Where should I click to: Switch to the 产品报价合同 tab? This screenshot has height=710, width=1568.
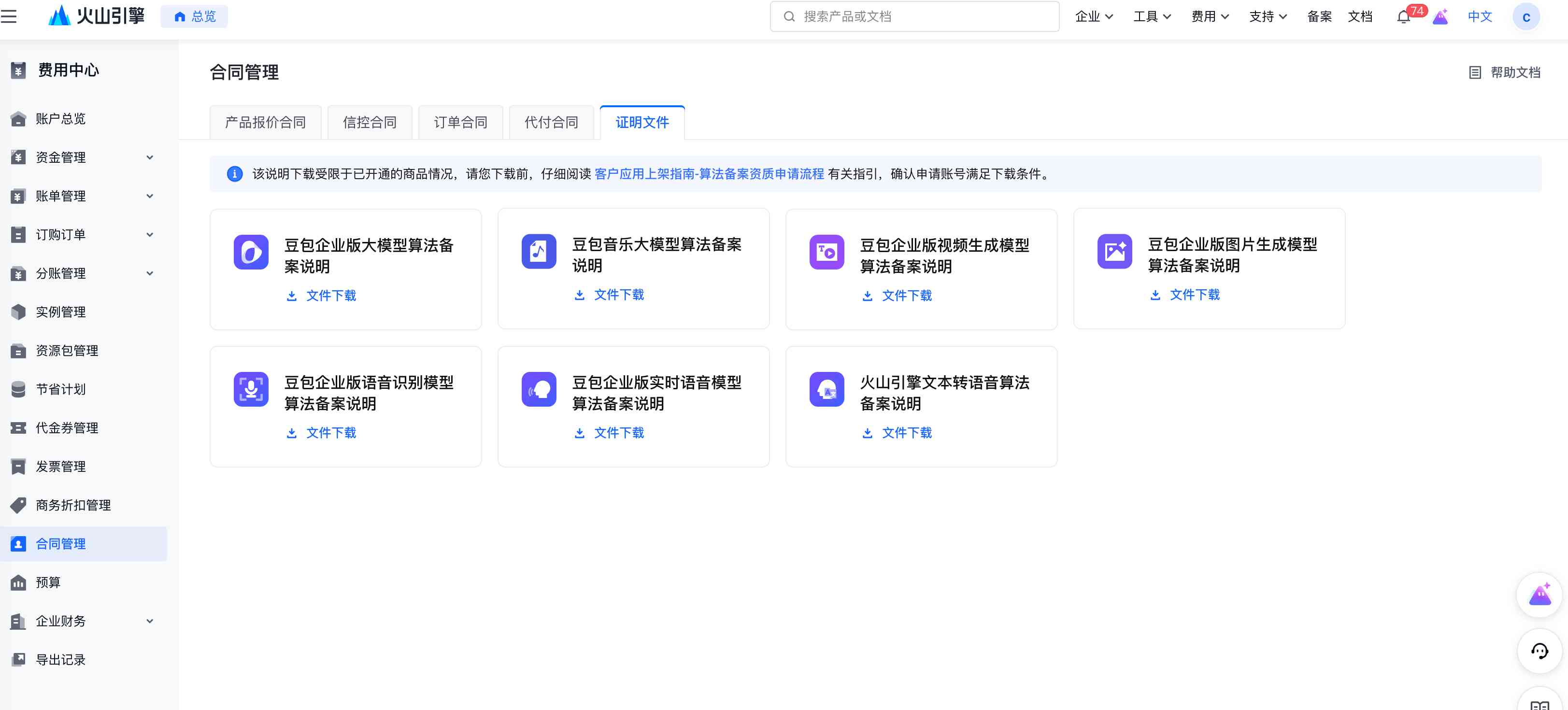[265, 122]
